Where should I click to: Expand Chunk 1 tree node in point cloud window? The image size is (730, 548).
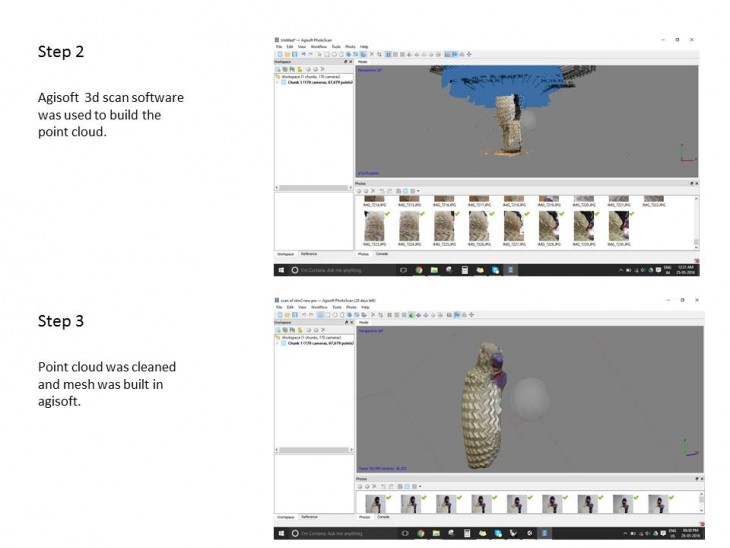[x=279, y=83]
